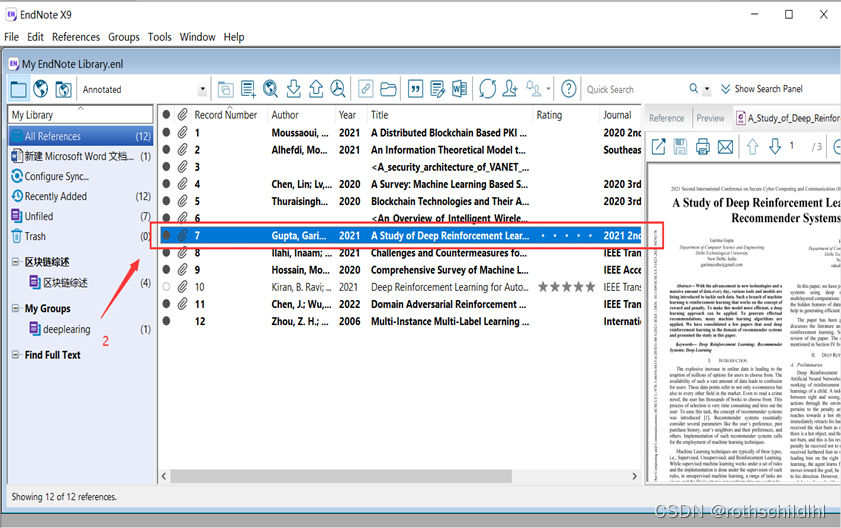The height and width of the screenshot is (528, 841).
Task: Toggle read status dot for record 1
Action: click(x=167, y=132)
